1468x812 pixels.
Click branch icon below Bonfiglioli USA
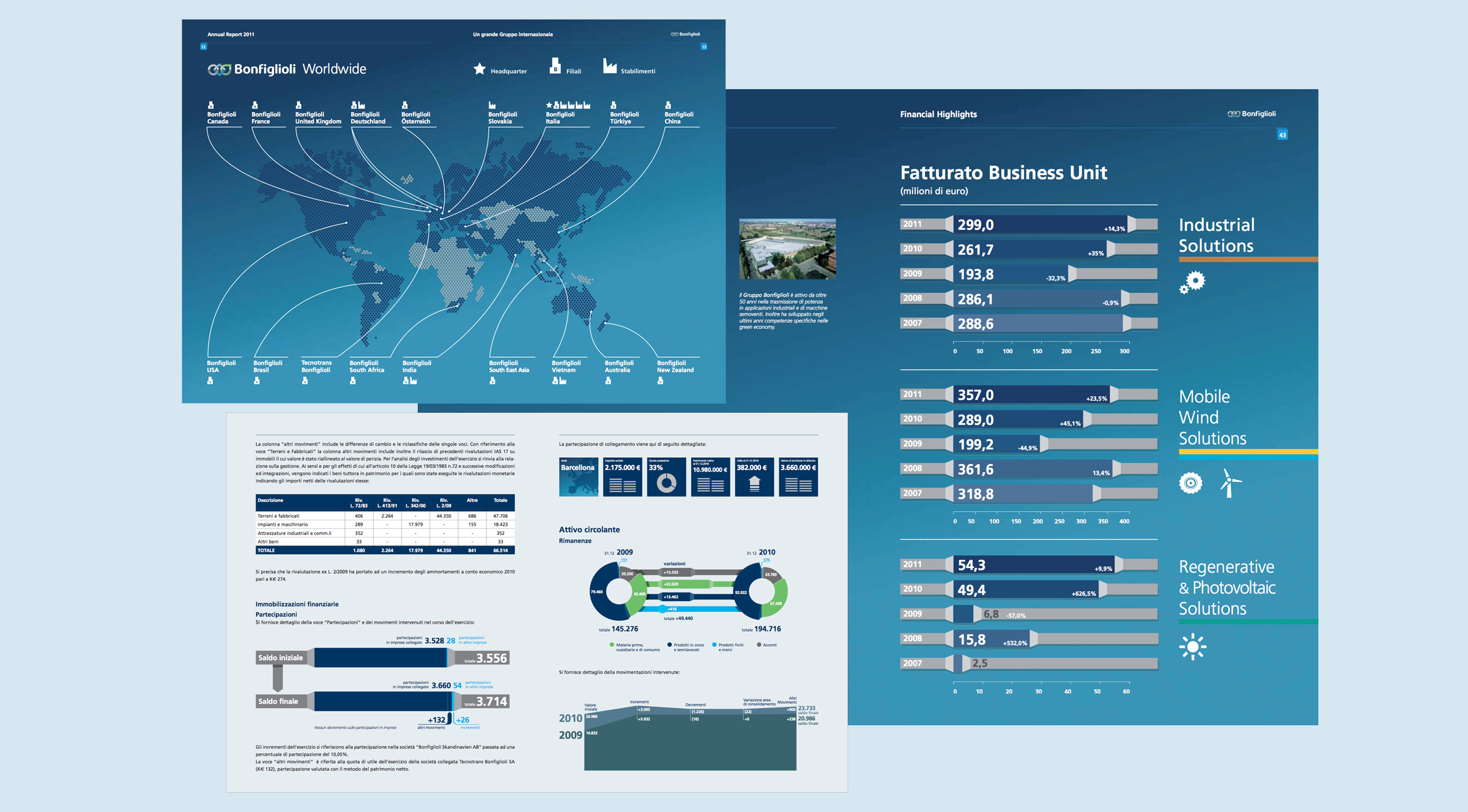(210, 381)
